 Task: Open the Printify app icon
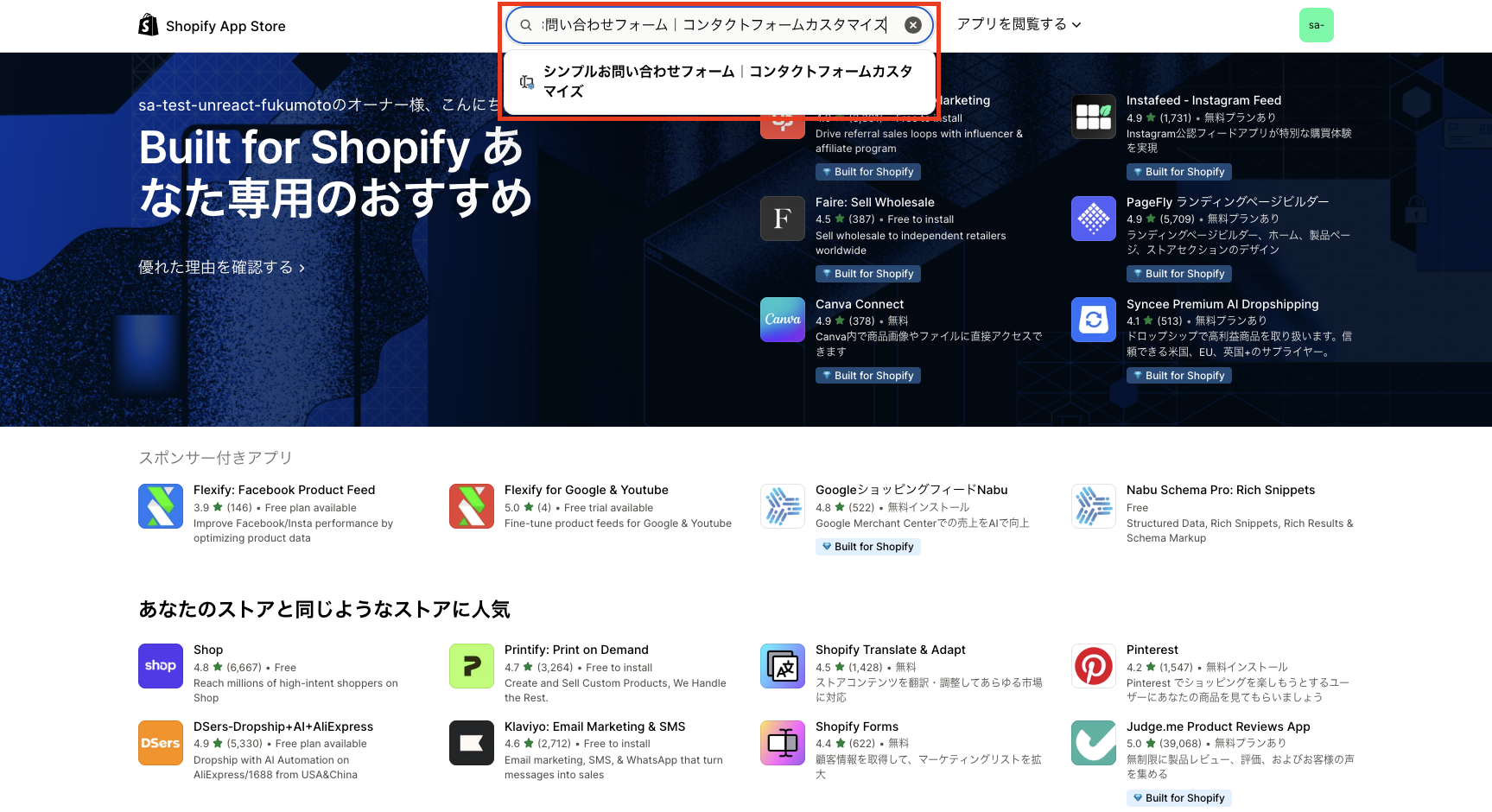coord(472,666)
